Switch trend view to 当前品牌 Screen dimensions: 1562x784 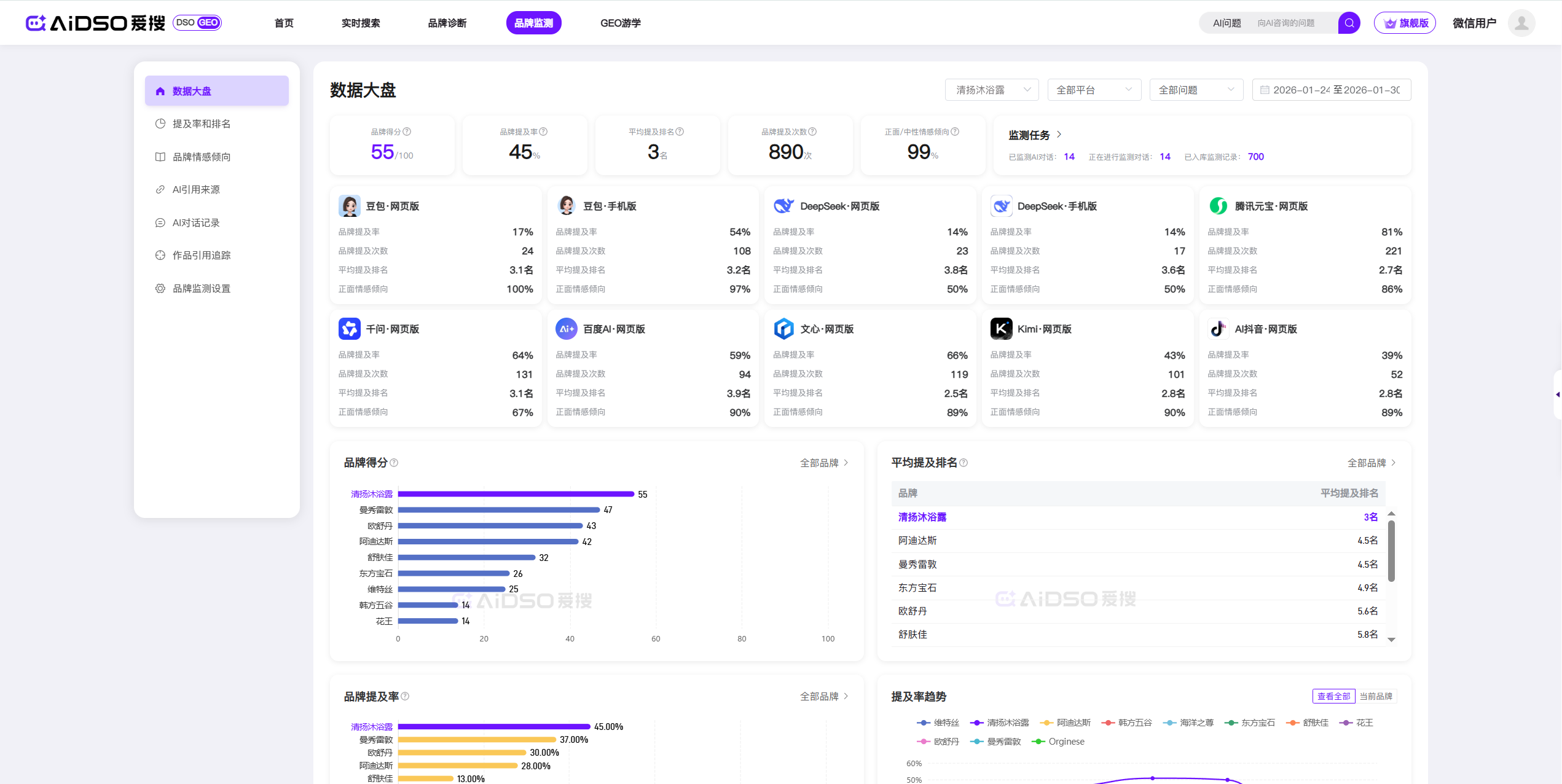pyautogui.click(x=1376, y=696)
